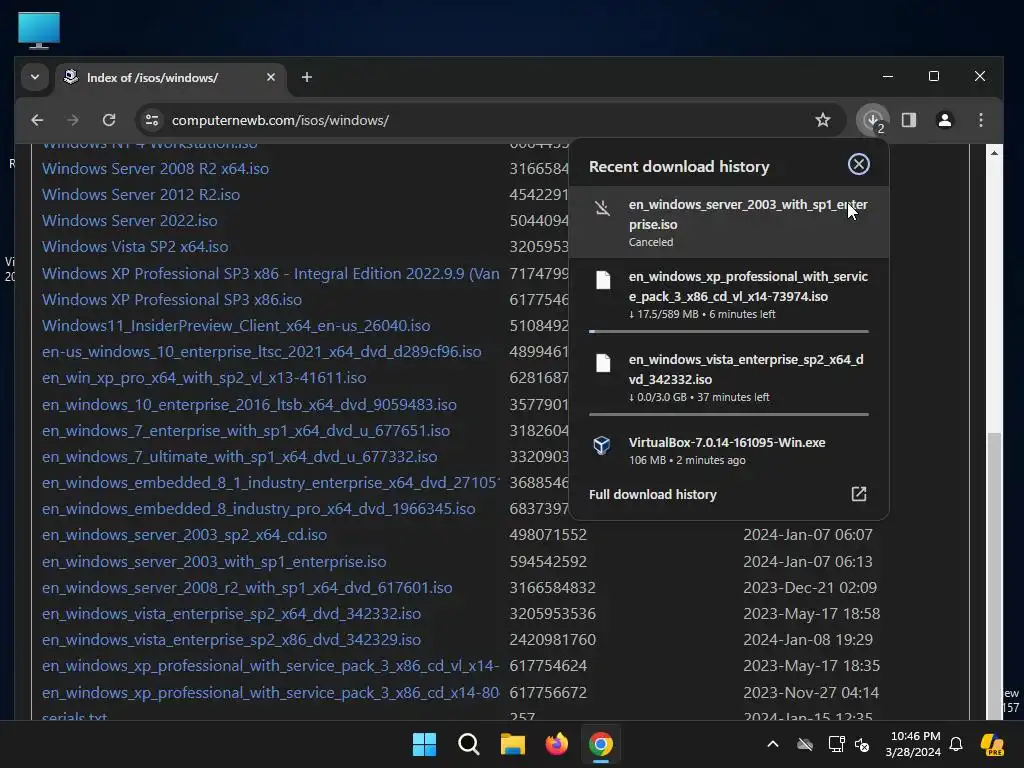Expand the system tray hidden icons chevron
1024x768 pixels.
(x=773, y=744)
